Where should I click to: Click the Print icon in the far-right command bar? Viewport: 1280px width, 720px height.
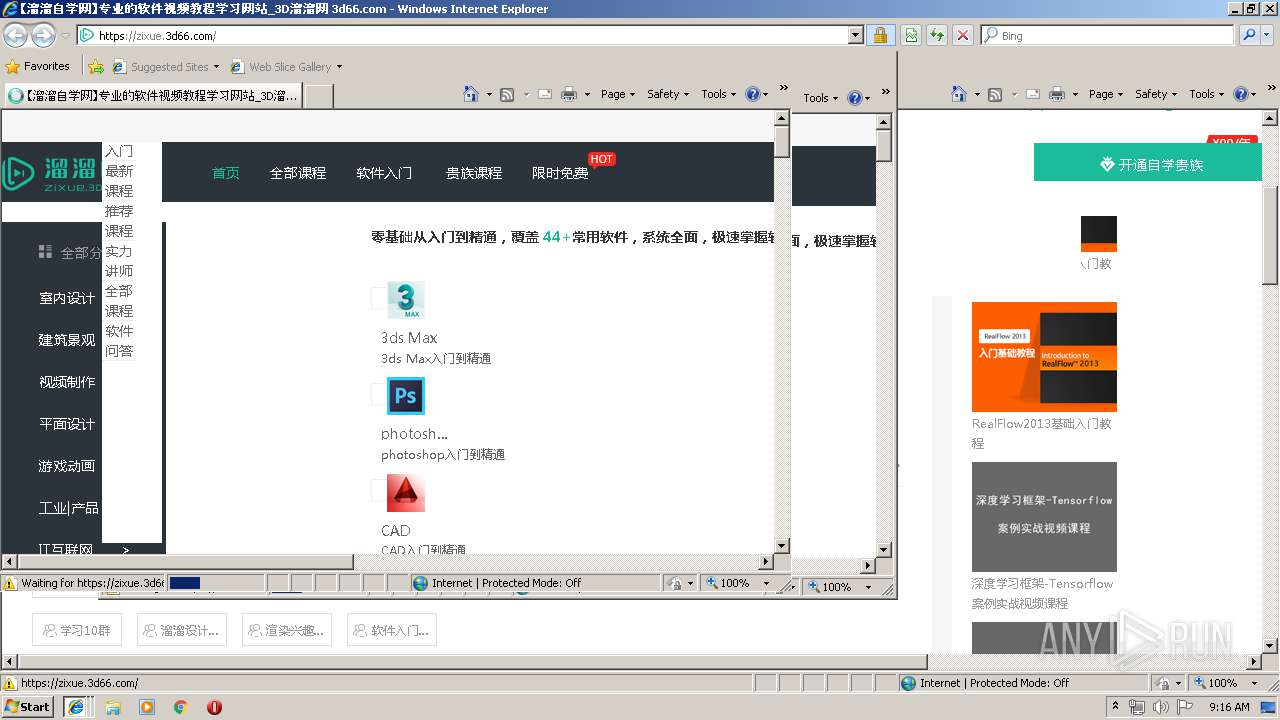tap(1057, 94)
